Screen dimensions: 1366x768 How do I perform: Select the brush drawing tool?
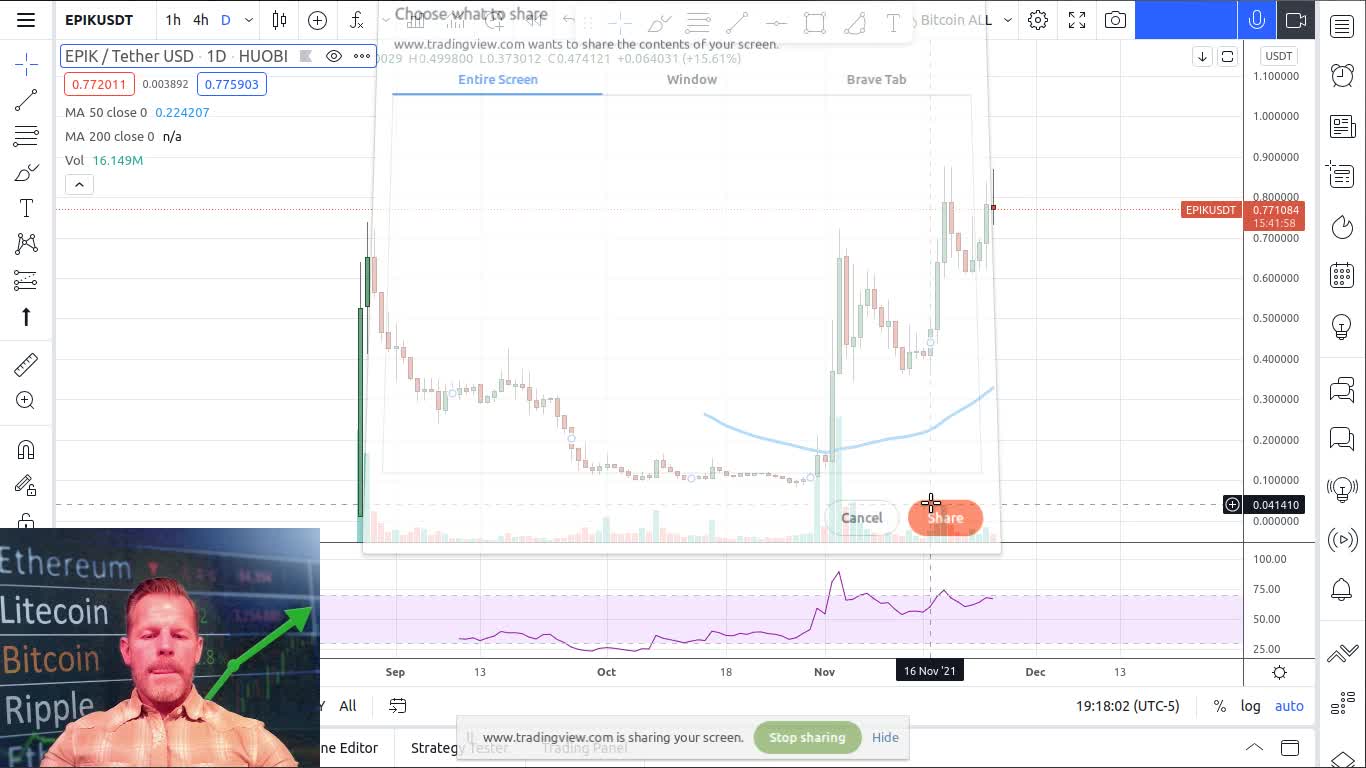[26, 172]
